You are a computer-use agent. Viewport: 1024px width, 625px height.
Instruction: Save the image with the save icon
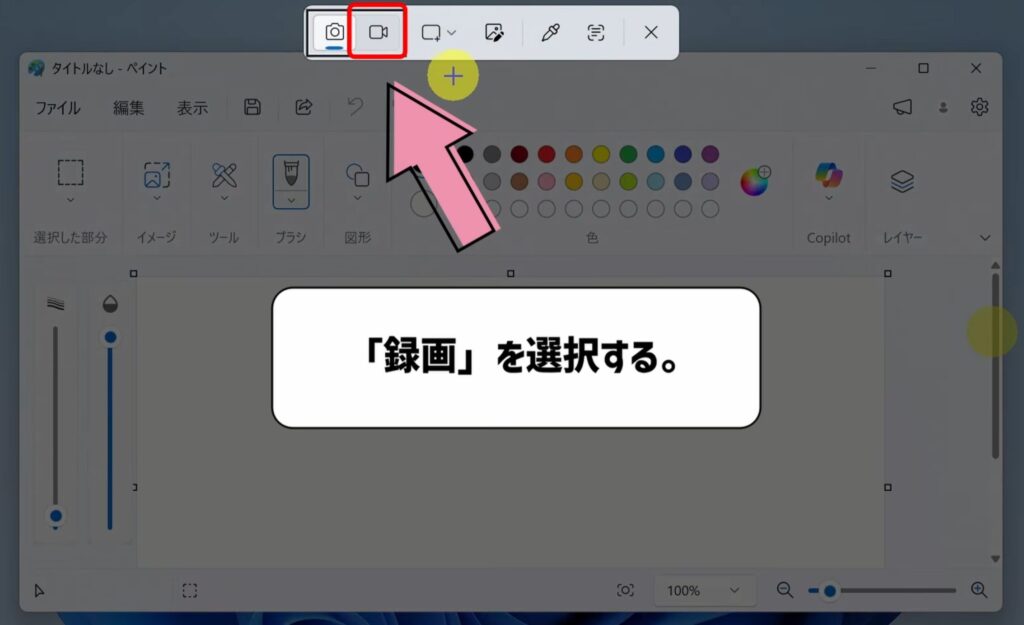[x=250, y=107]
